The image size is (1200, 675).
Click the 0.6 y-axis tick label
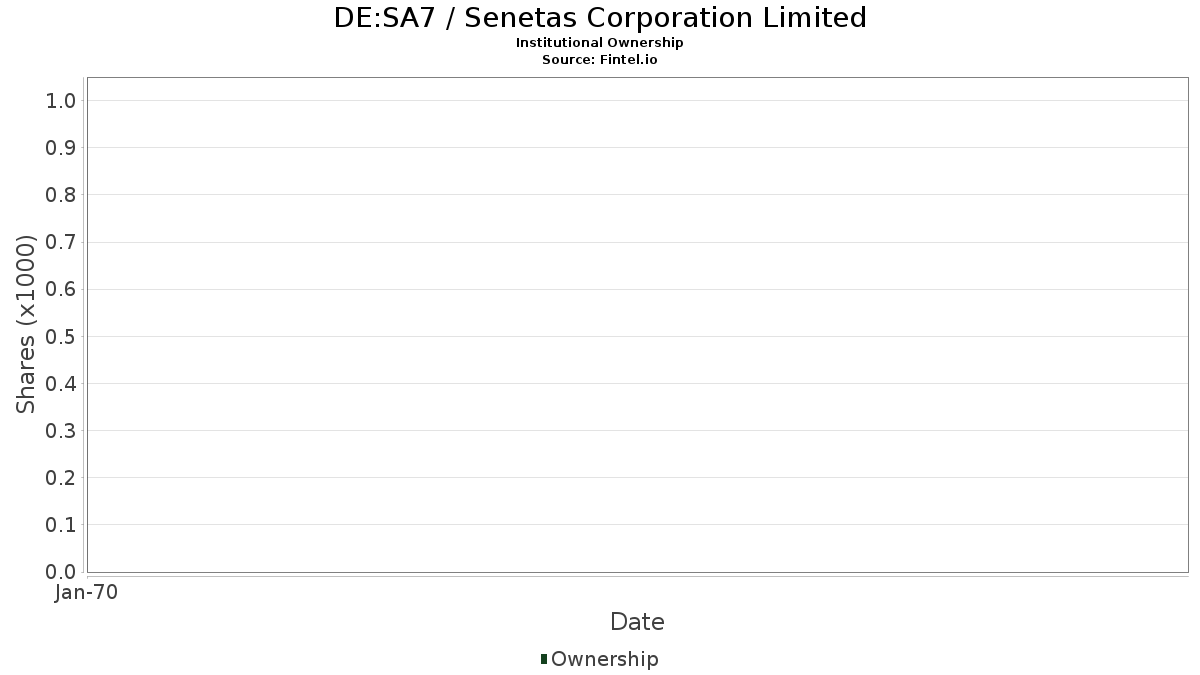coord(61,289)
